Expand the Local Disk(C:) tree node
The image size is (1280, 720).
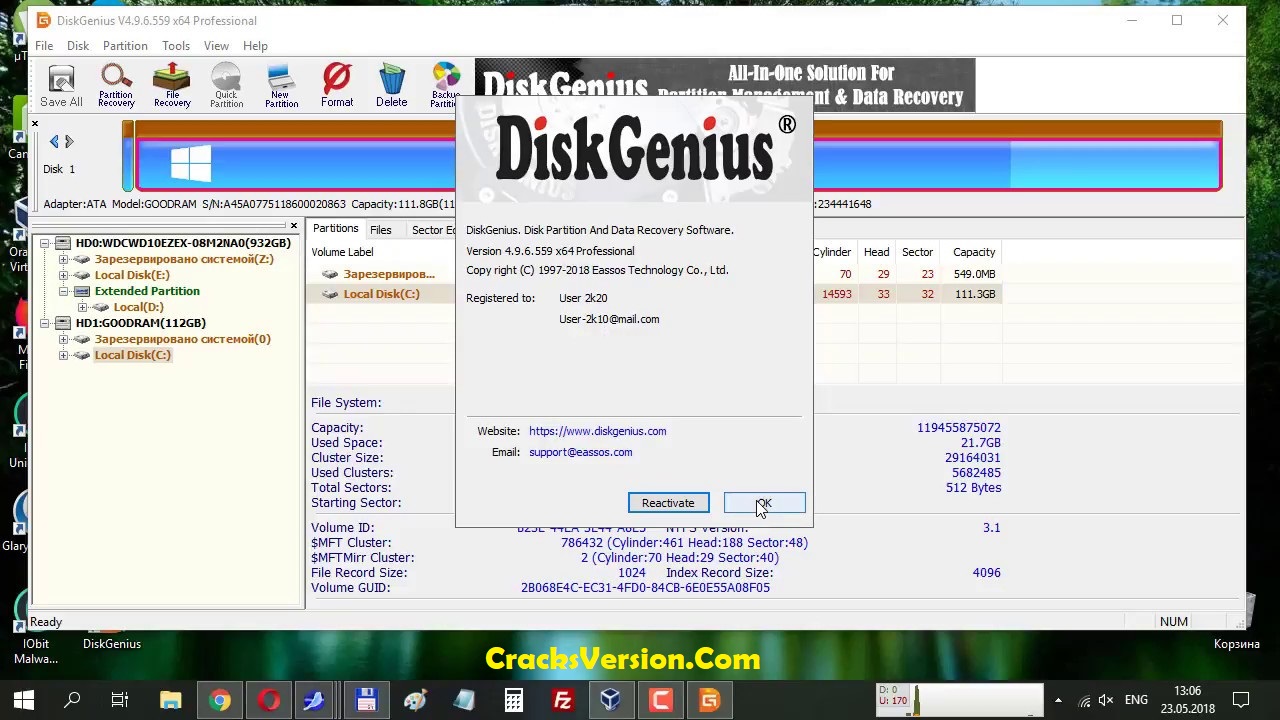pos(64,355)
